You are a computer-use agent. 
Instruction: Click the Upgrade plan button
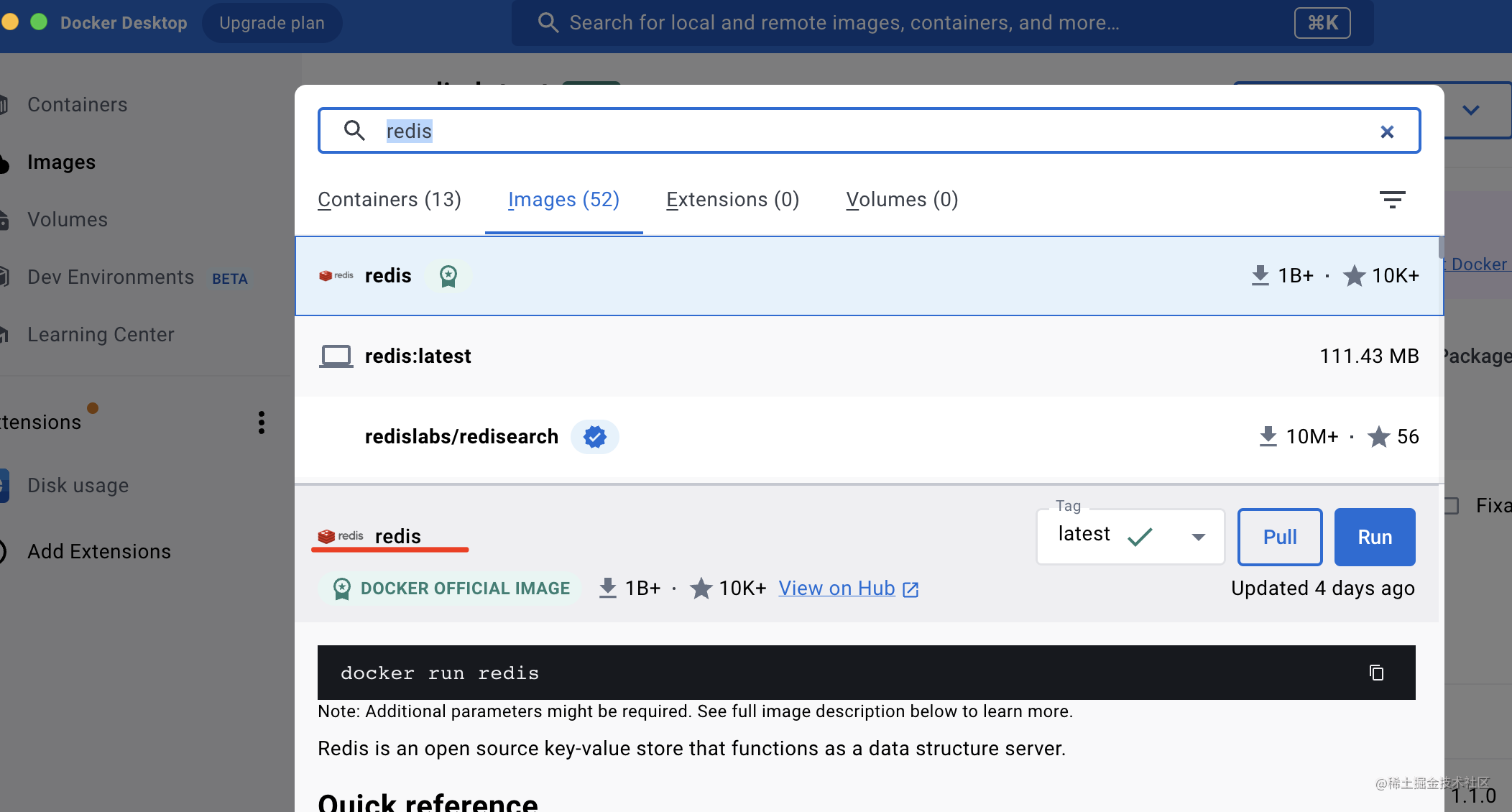(272, 23)
